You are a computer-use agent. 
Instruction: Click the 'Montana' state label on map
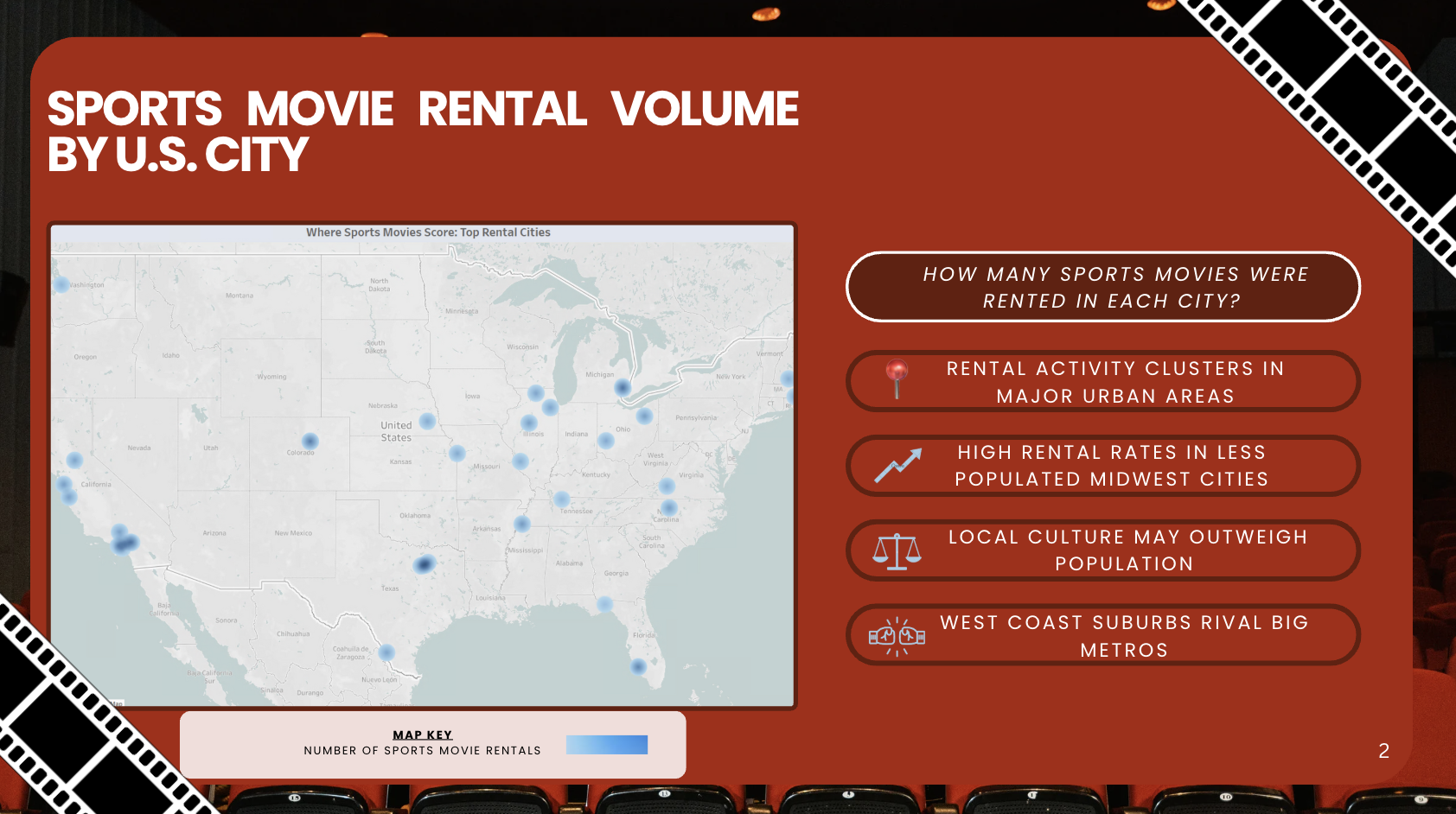[239, 296]
